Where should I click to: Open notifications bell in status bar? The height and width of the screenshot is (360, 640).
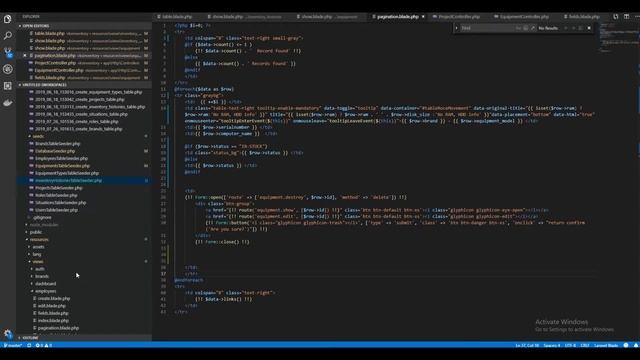pos(636,345)
